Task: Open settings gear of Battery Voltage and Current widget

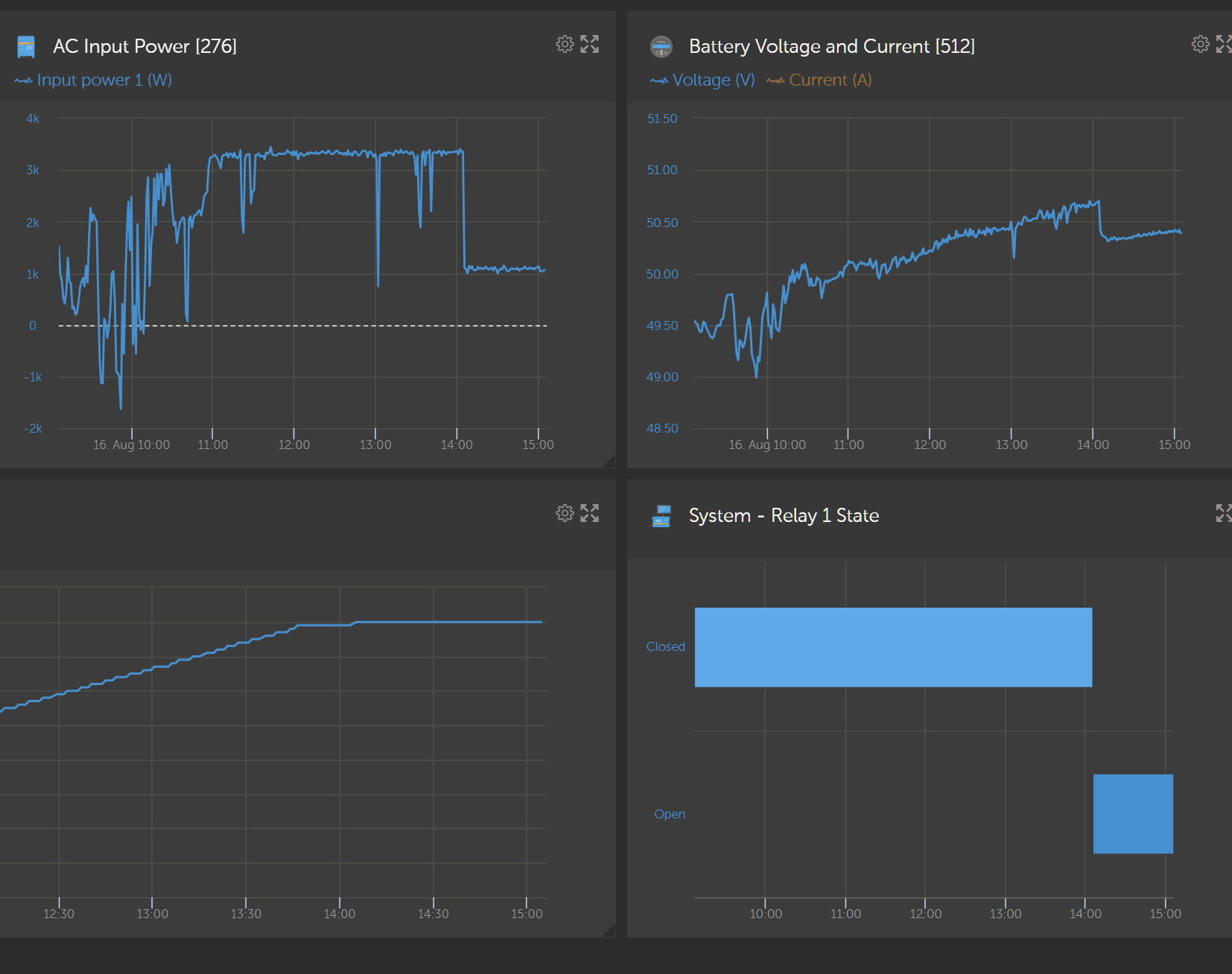Action: [1200, 44]
